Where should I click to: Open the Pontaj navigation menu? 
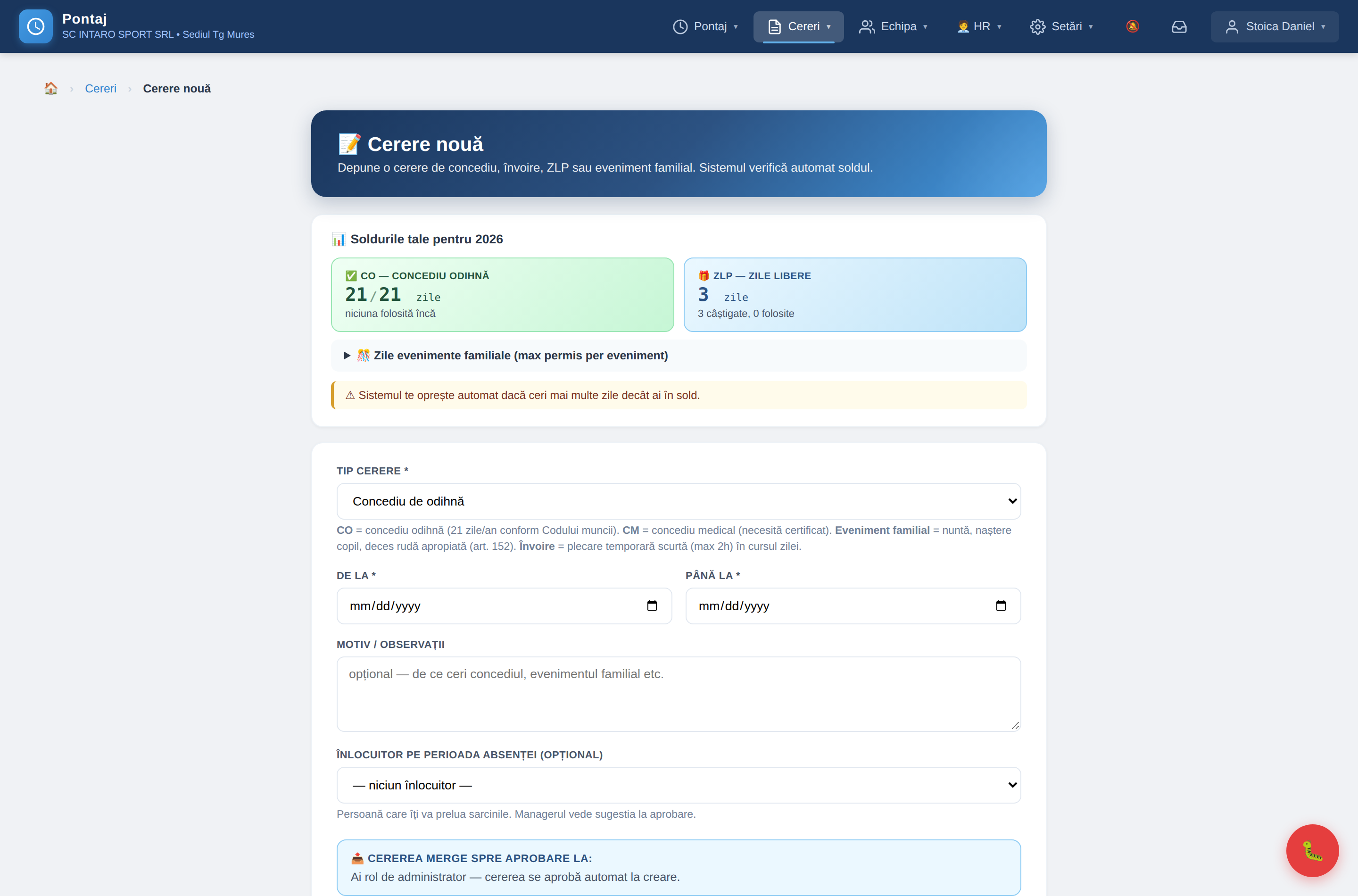(x=705, y=26)
